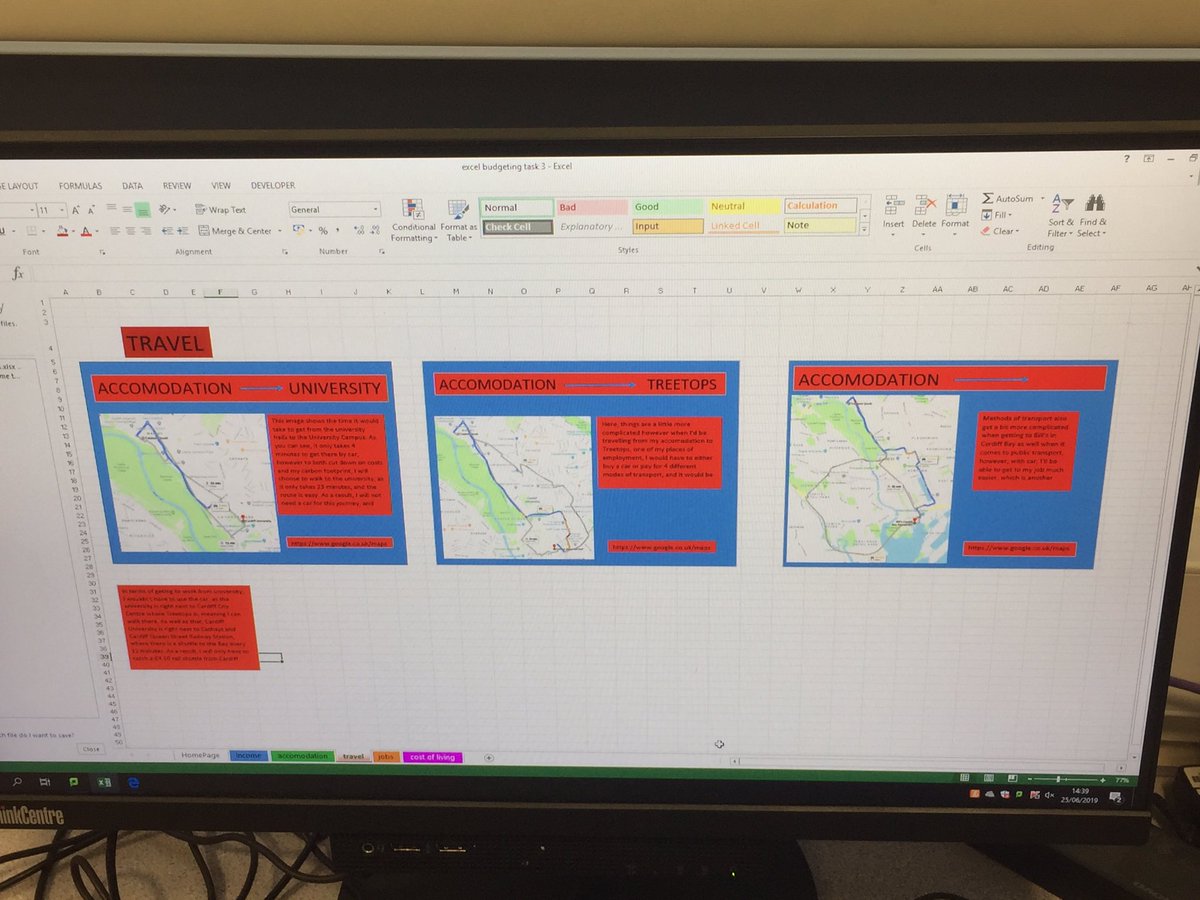Screen dimensions: 1200x900
Task: Toggle Top Align button
Action: click(111, 208)
